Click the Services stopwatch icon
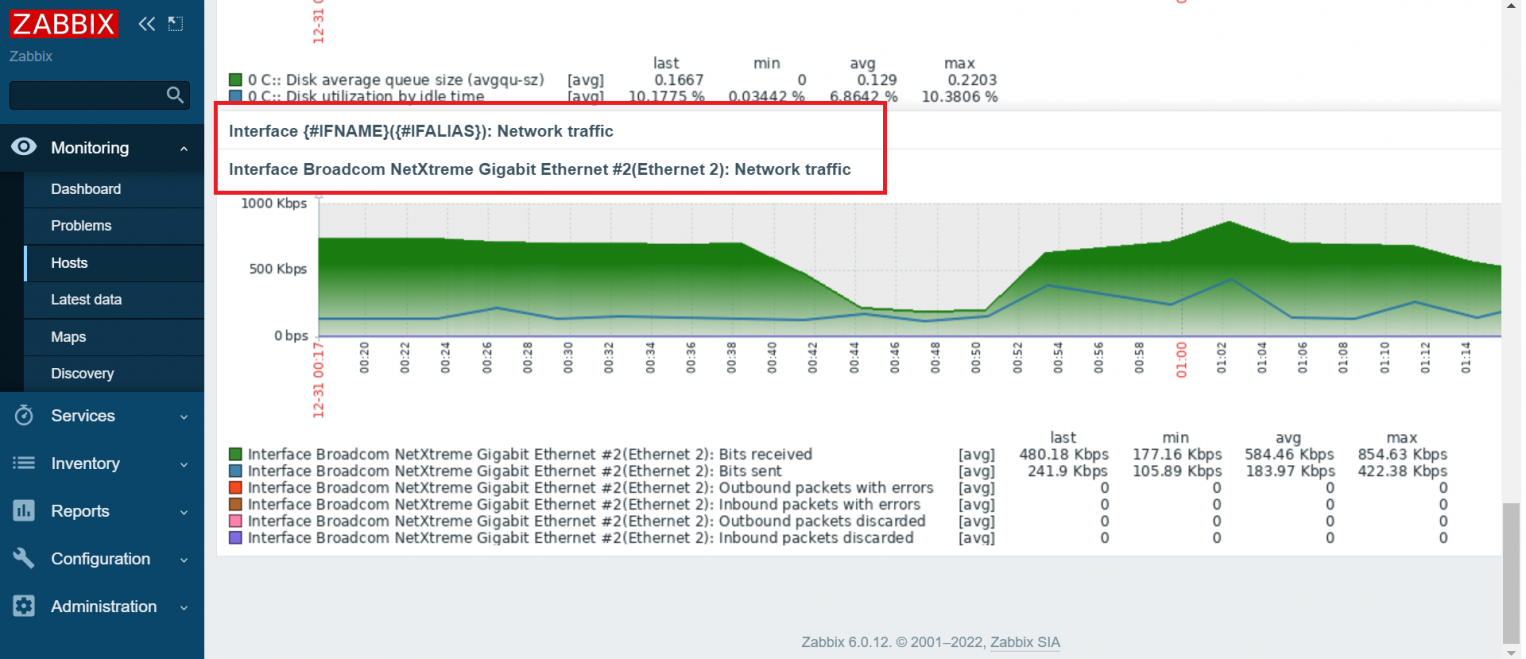Image resolution: width=1526 pixels, height=659 pixels. click(24, 415)
